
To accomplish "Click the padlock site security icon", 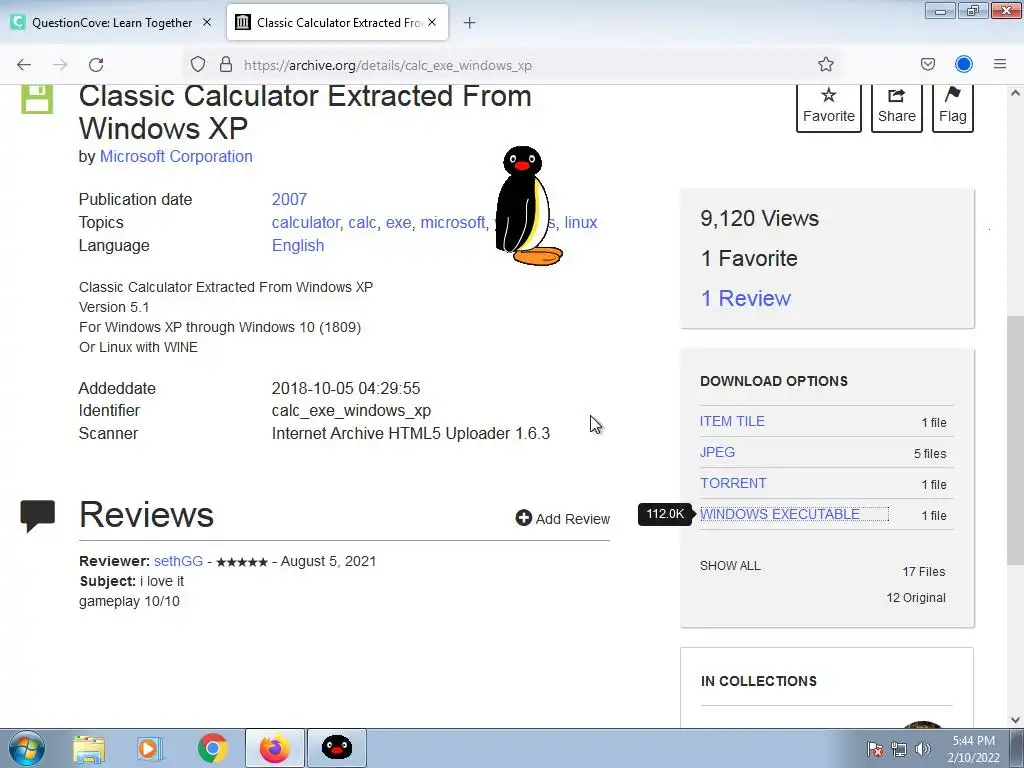I will pos(226,65).
